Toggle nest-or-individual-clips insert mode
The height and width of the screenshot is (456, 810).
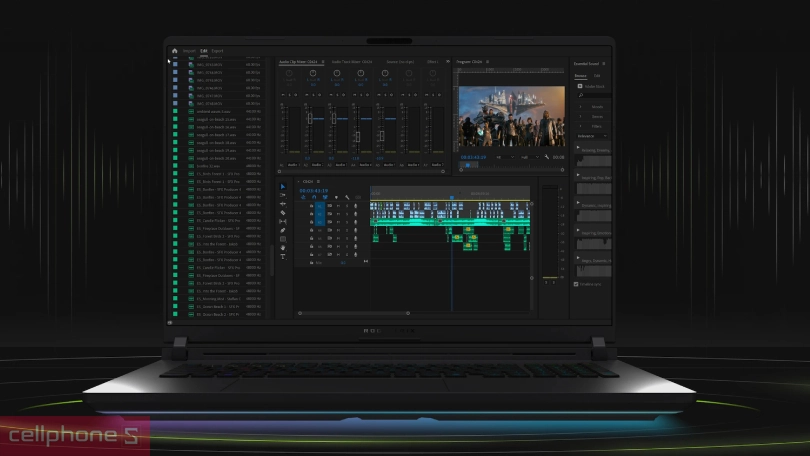coord(303,197)
